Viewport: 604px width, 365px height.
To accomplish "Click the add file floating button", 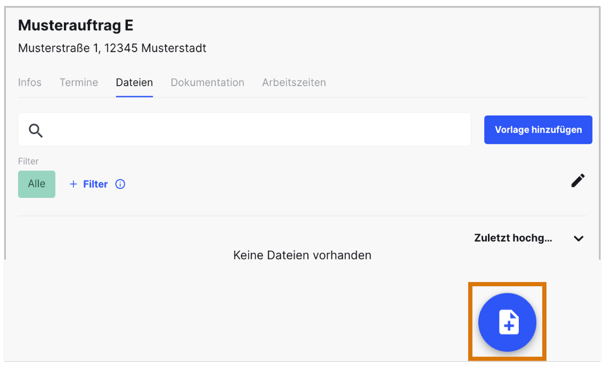I will coord(507,323).
